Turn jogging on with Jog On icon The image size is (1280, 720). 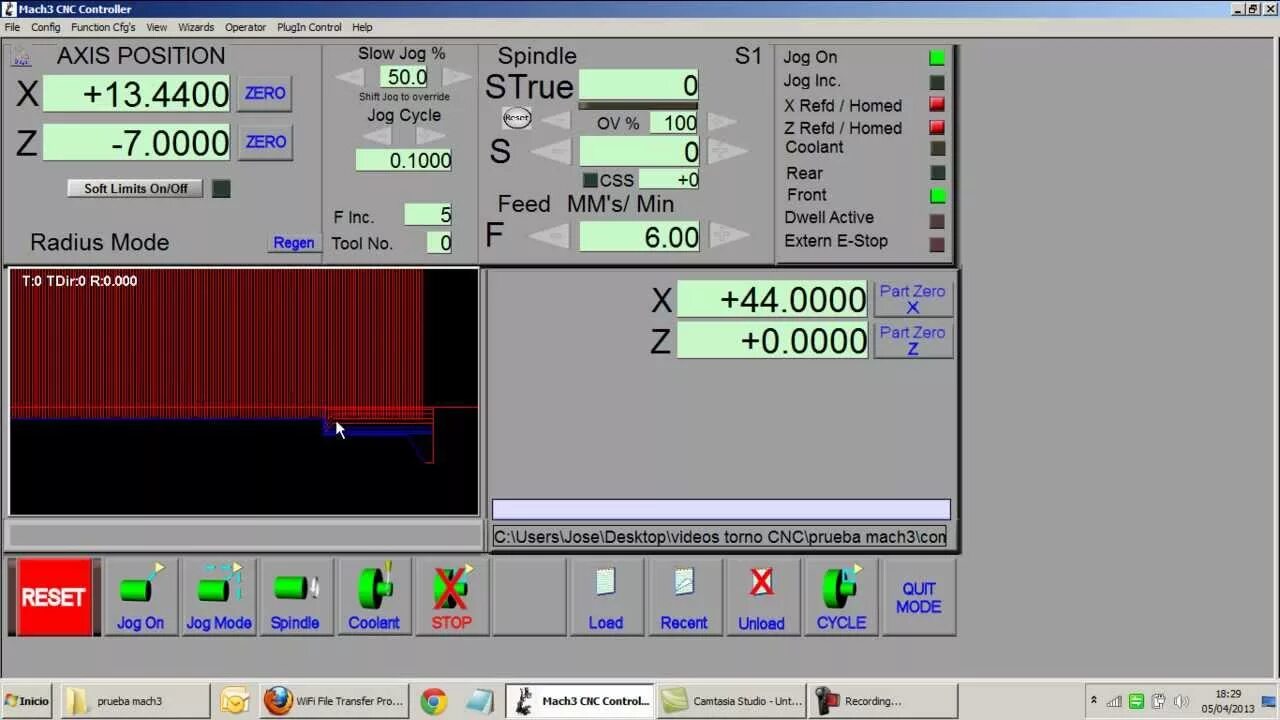coord(140,597)
